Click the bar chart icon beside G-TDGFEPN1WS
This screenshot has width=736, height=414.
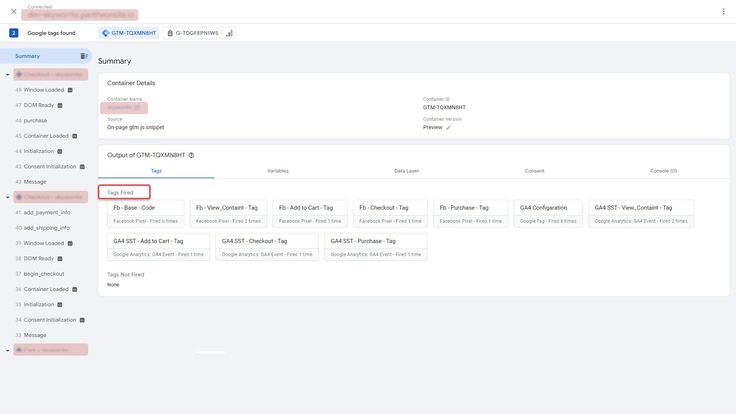[230, 33]
